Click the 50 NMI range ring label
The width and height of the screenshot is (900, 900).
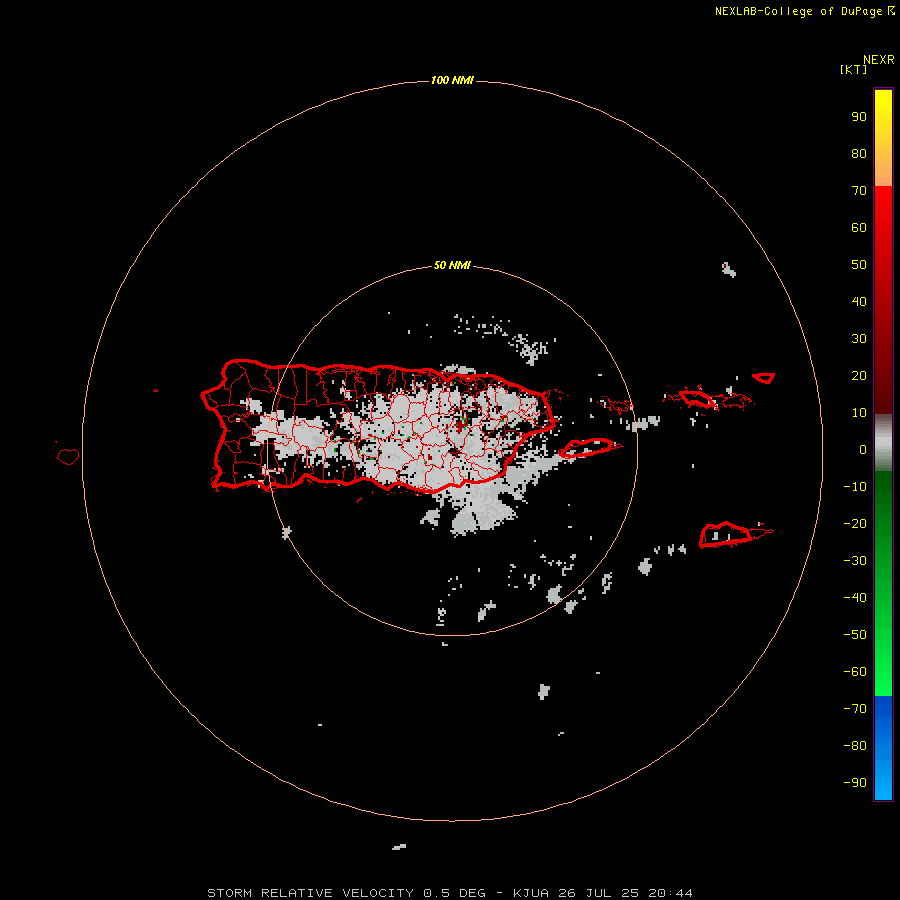452,265
